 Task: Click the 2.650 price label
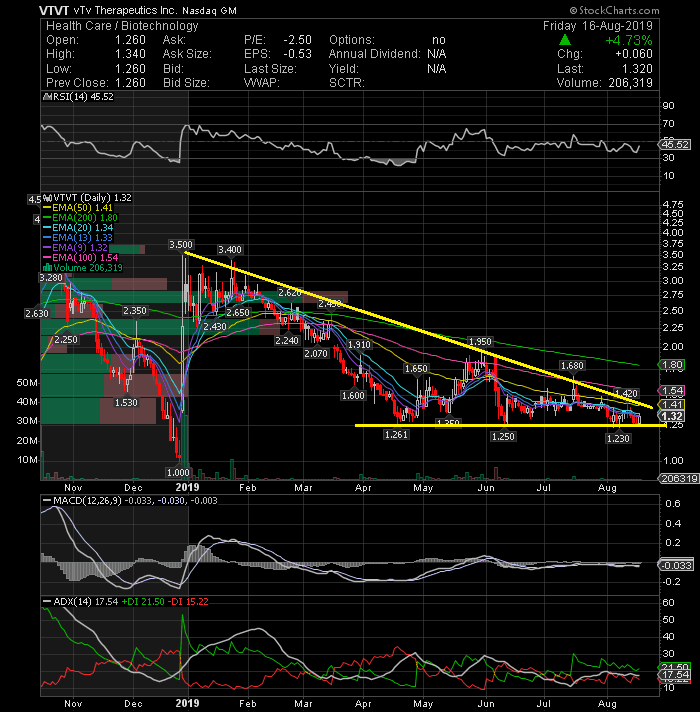(238, 312)
